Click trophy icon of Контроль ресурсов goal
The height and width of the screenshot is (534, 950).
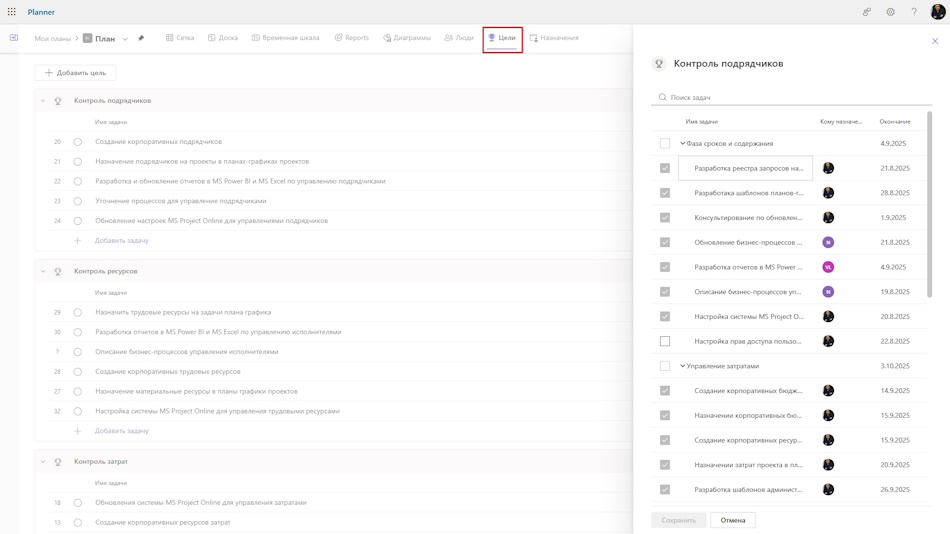click(x=58, y=272)
